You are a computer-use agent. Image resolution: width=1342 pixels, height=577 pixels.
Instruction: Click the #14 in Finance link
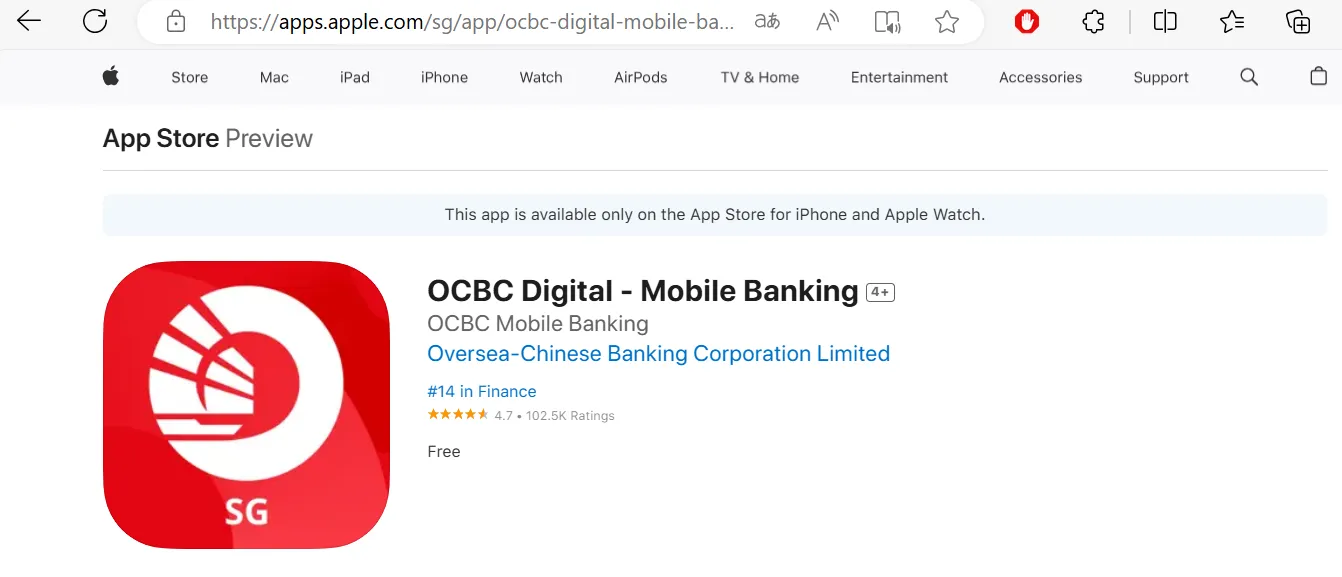(482, 391)
